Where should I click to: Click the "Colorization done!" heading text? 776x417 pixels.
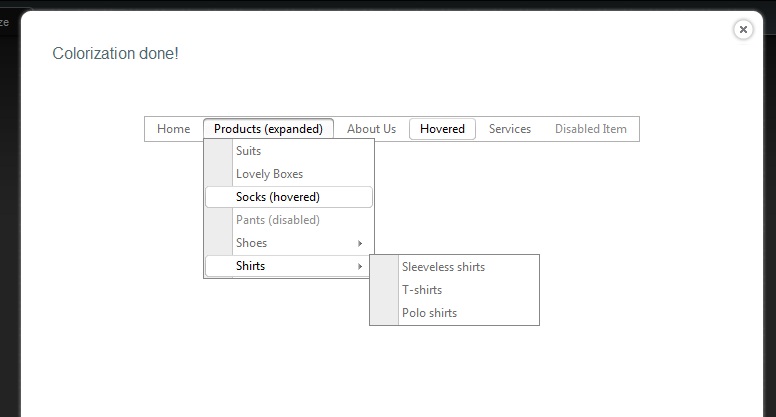tap(115, 53)
